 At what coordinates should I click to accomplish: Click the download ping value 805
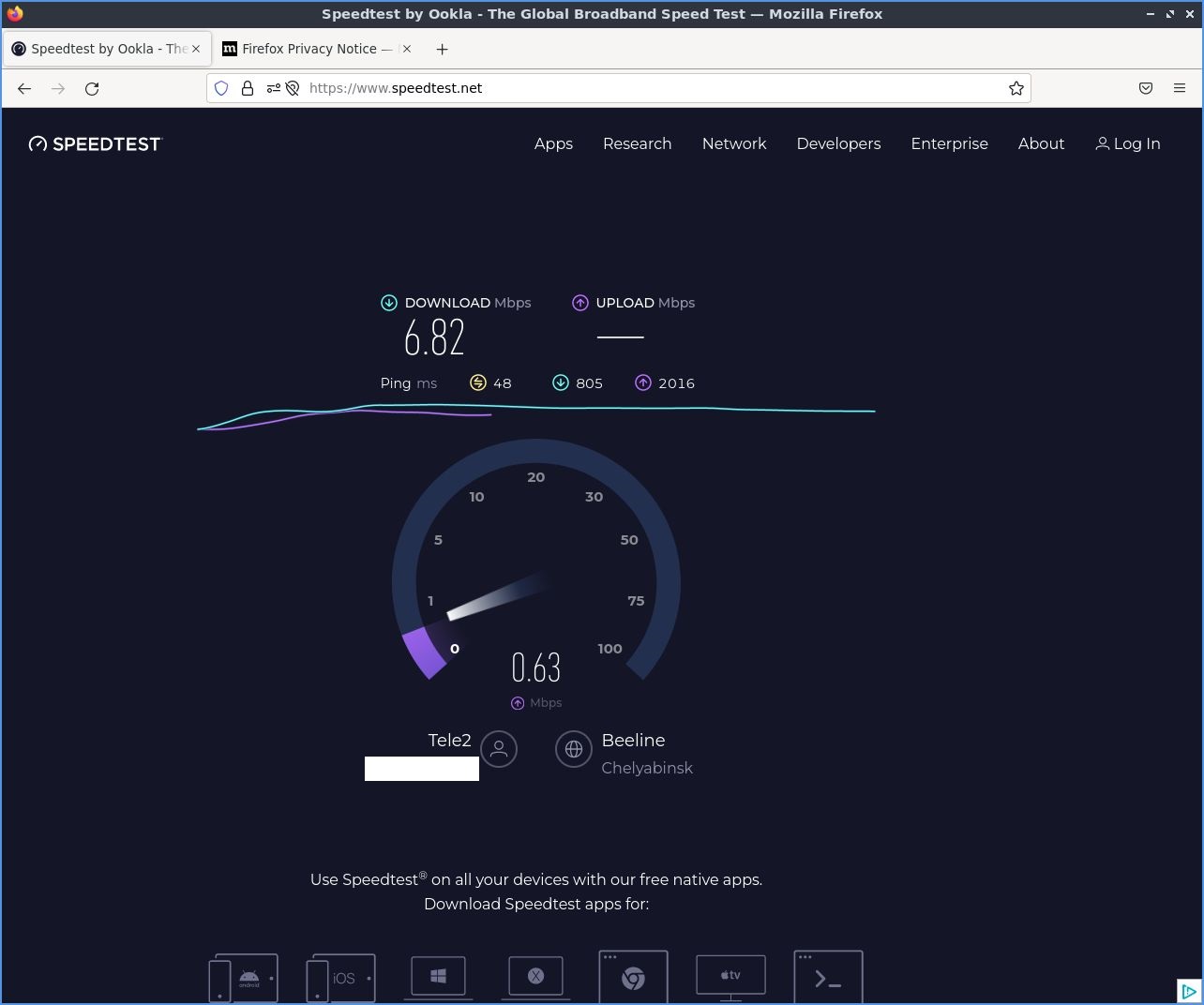(589, 383)
